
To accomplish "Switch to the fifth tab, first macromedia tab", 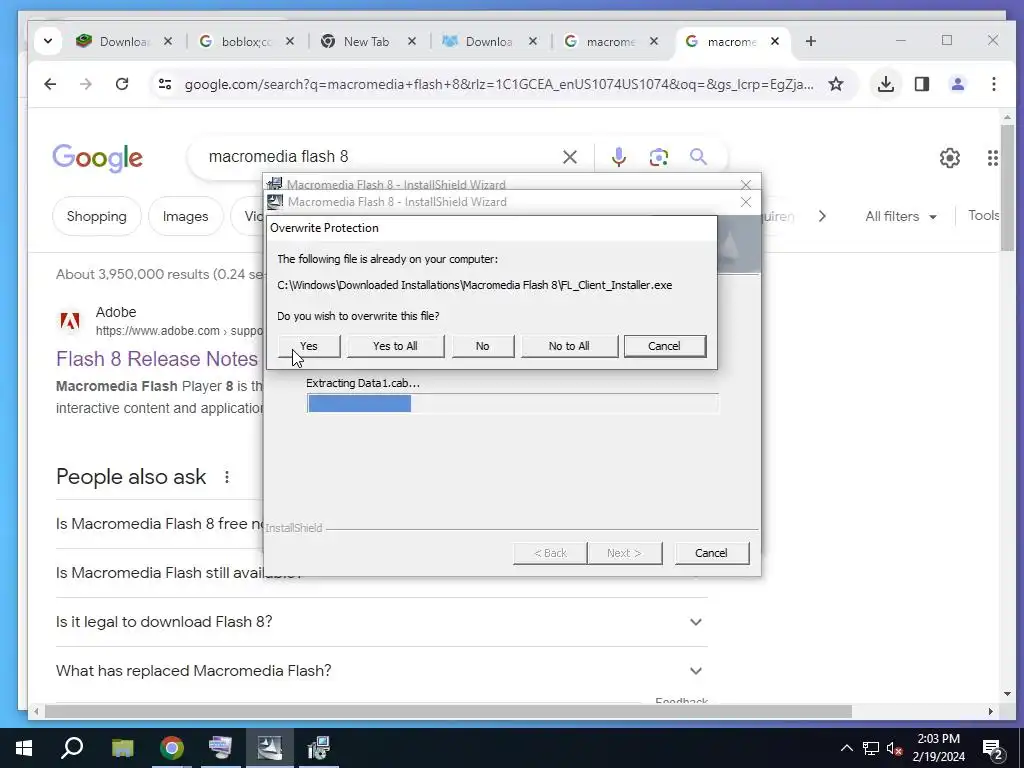I will [611, 41].
